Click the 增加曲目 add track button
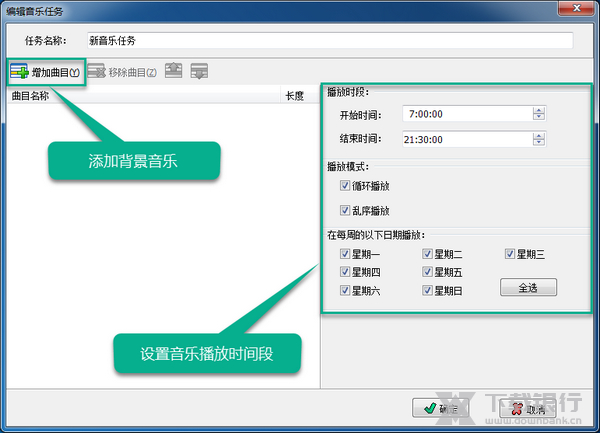Screen dimensions: 600x433 pos(46,72)
